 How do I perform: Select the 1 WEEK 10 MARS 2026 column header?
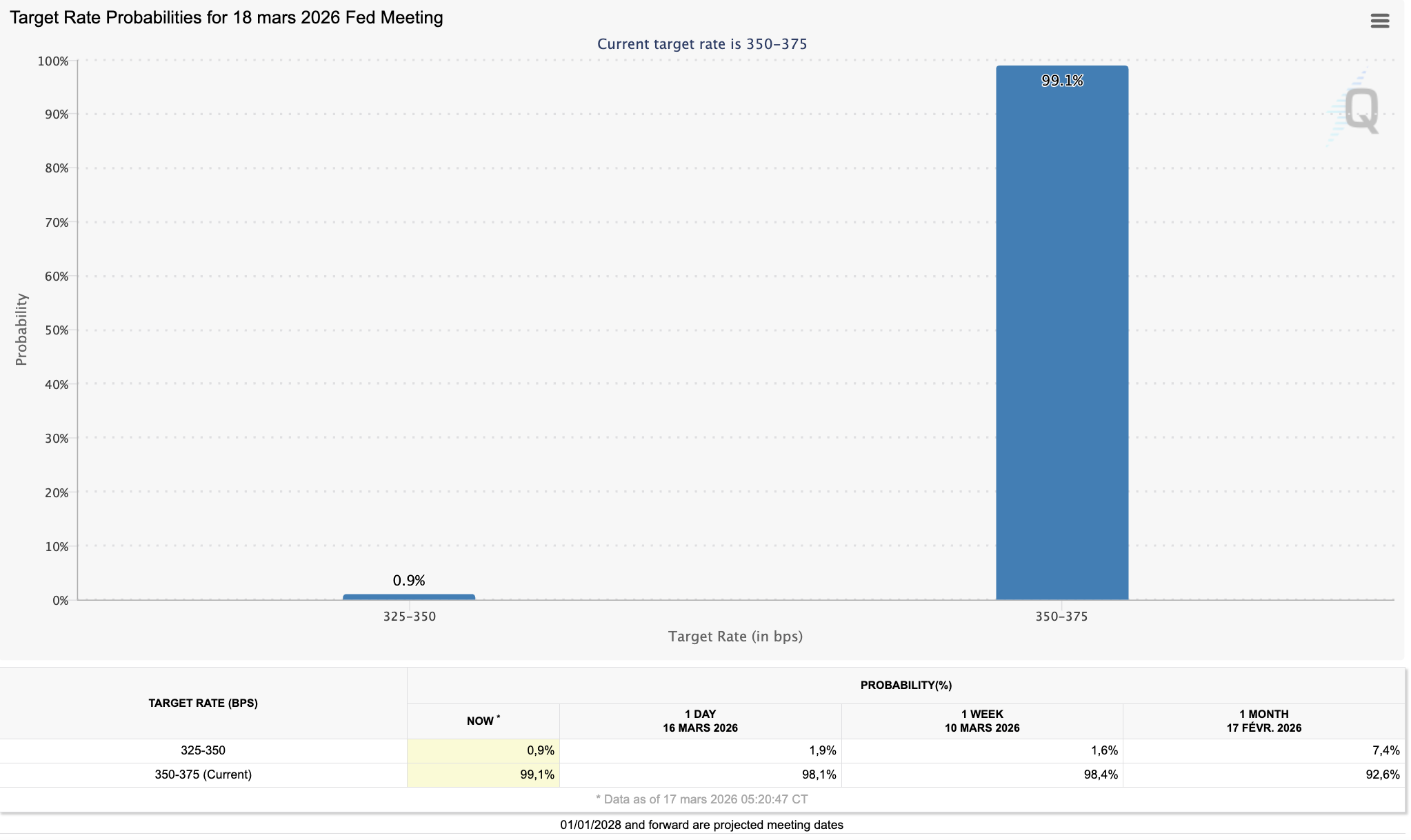click(x=981, y=721)
